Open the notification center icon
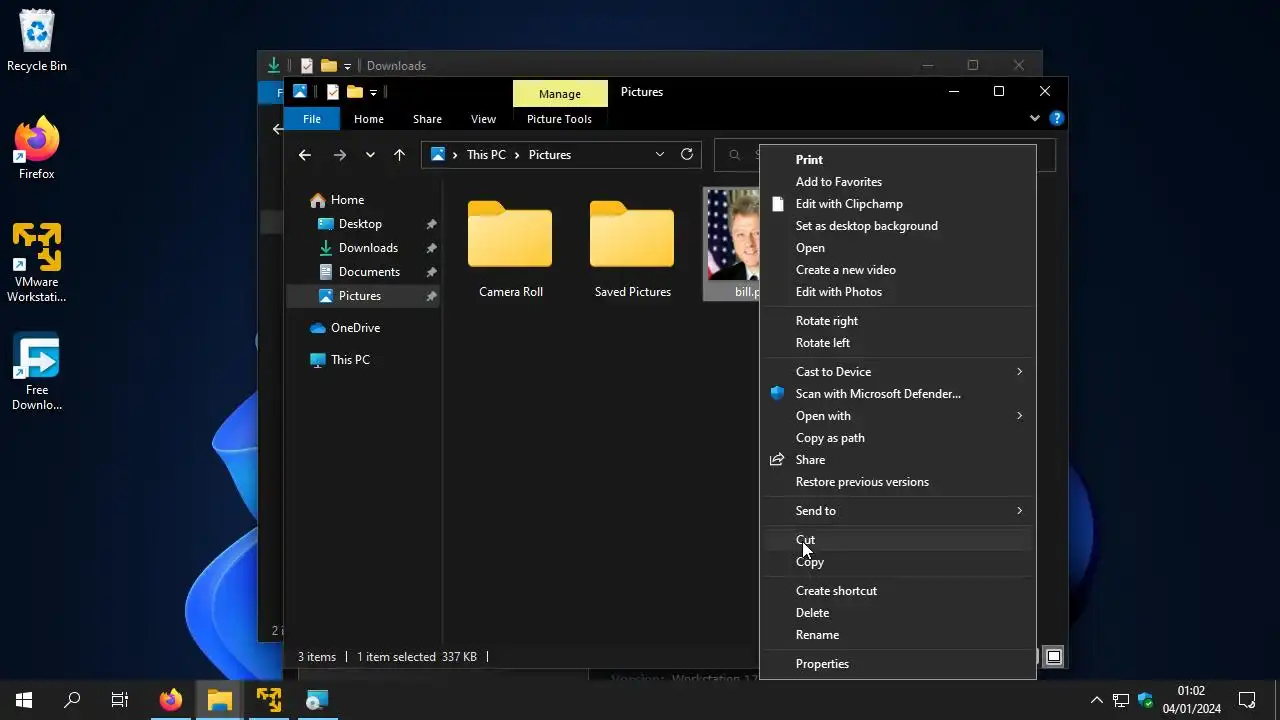The height and width of the screenshot is (720, 1280). point(1247,700)
